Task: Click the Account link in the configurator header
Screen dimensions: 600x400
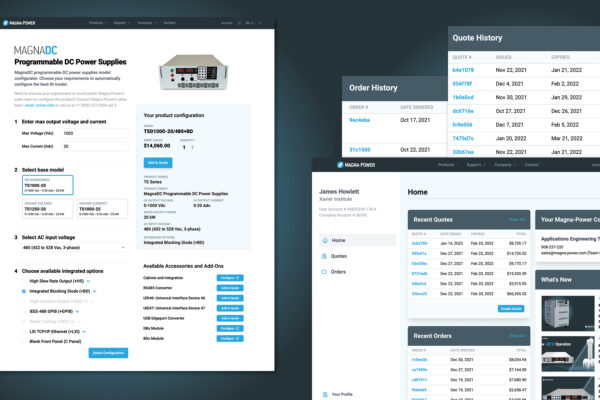Action: point(227,23)
